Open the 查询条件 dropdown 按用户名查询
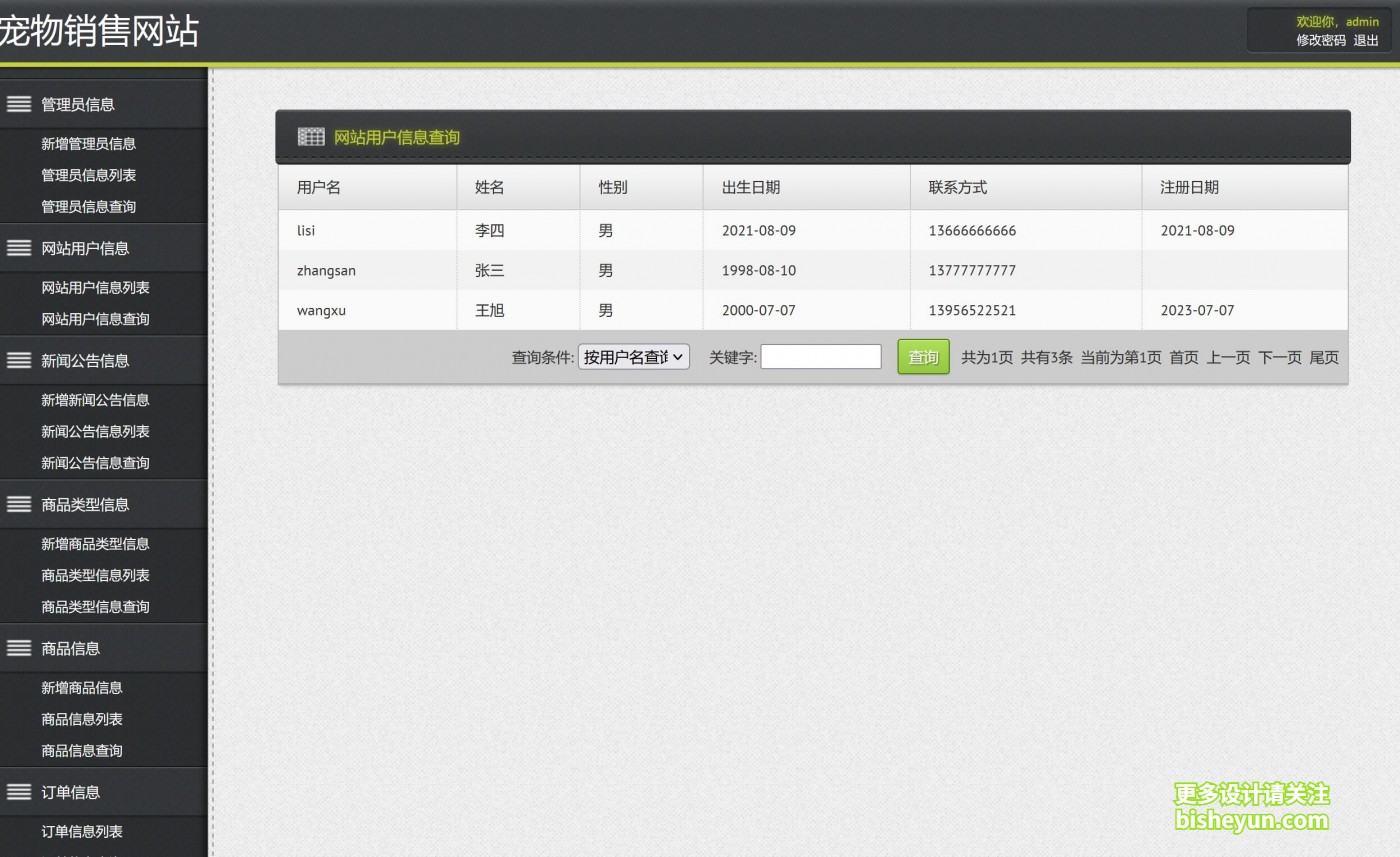The width and height of the screenshot is (1400, 857). point(634,357)
